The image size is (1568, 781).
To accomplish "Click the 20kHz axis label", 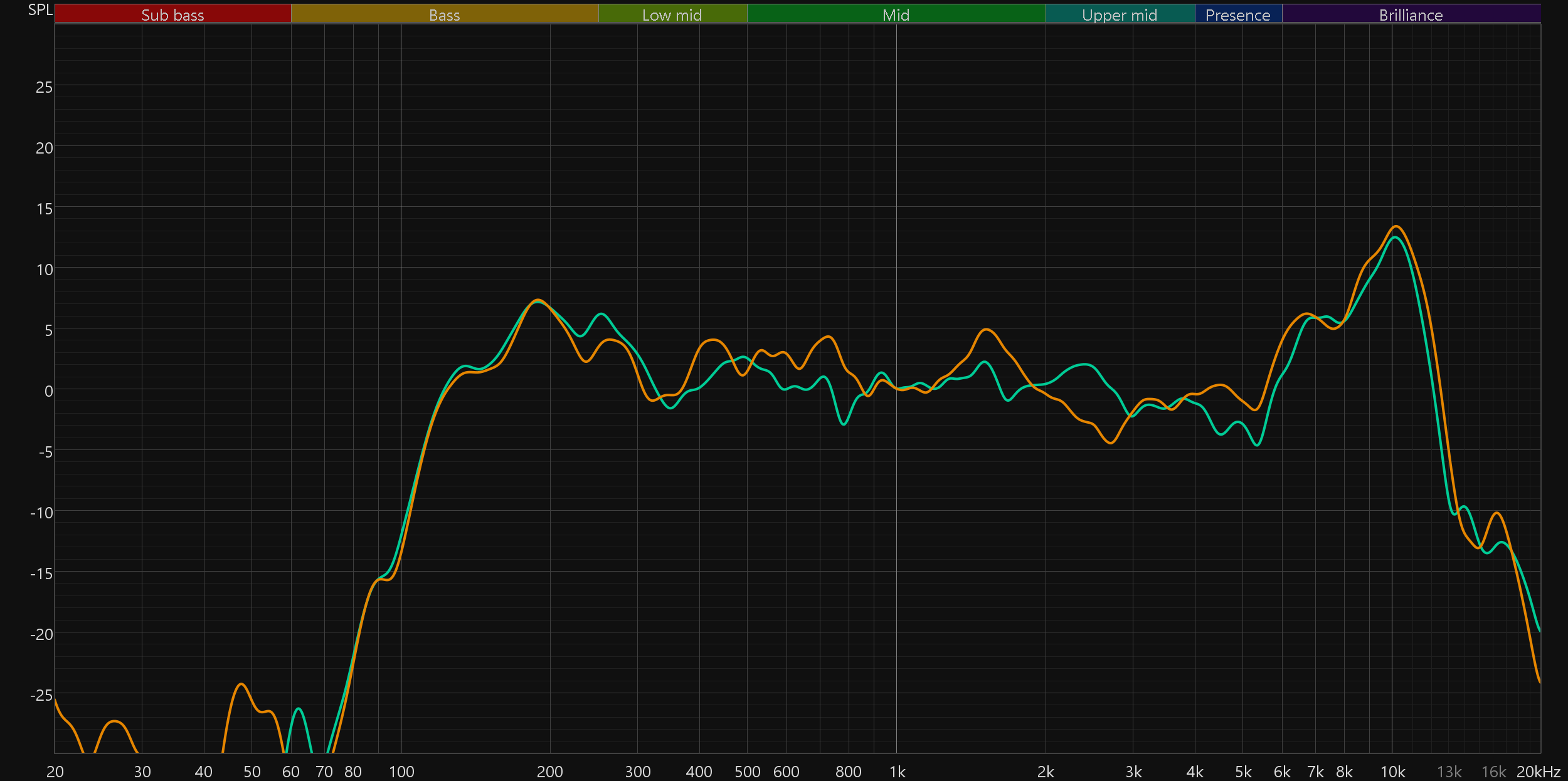I will (x=1539, y=772).
